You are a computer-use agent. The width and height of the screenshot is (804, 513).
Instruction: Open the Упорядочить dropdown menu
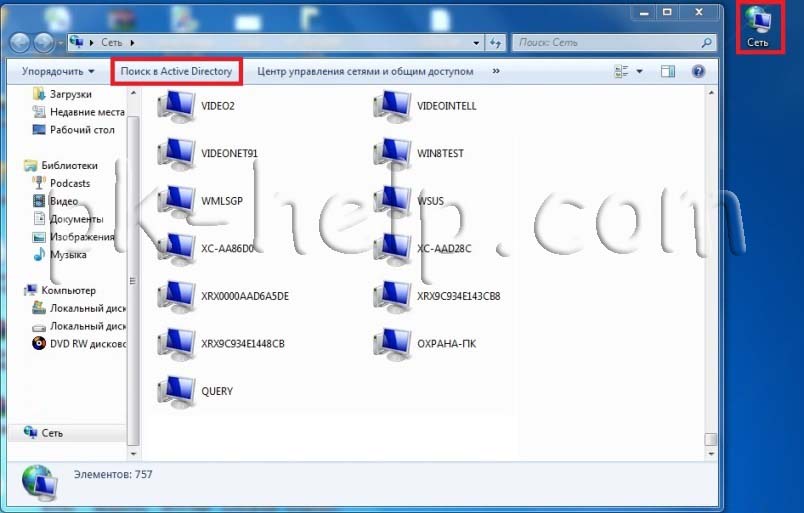58,72
